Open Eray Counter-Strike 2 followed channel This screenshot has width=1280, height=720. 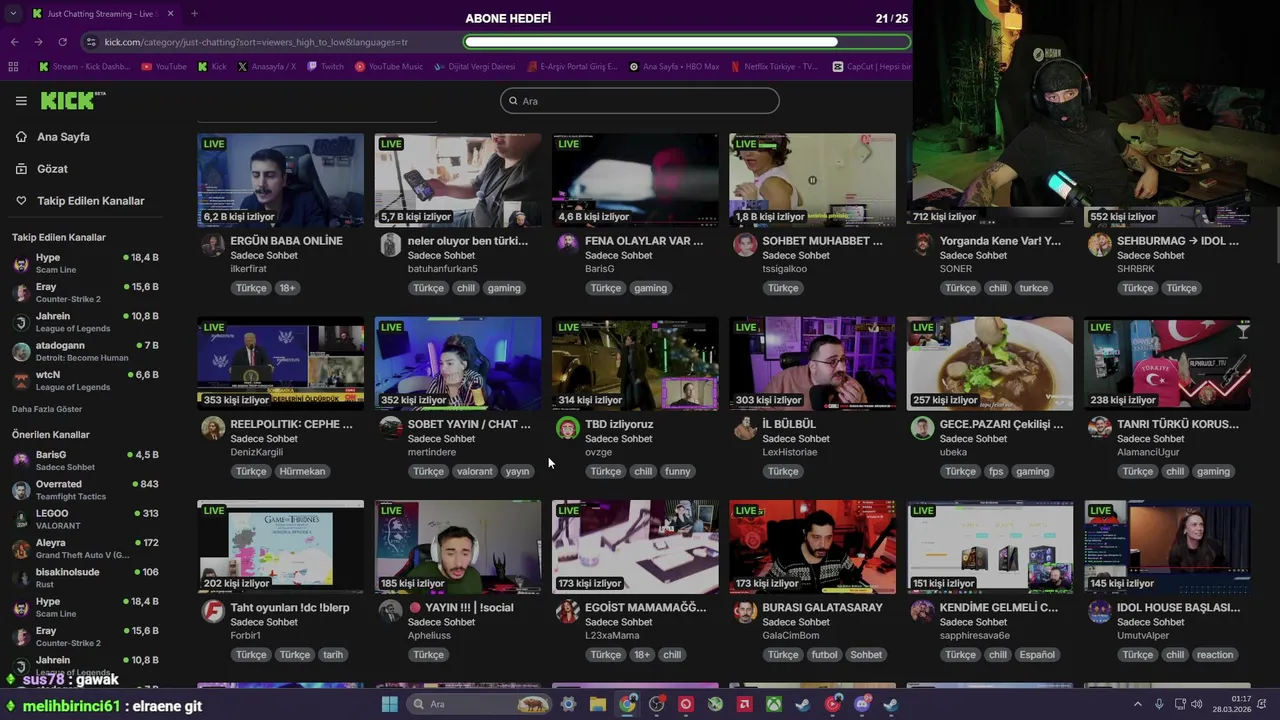(x=84, y=292)
